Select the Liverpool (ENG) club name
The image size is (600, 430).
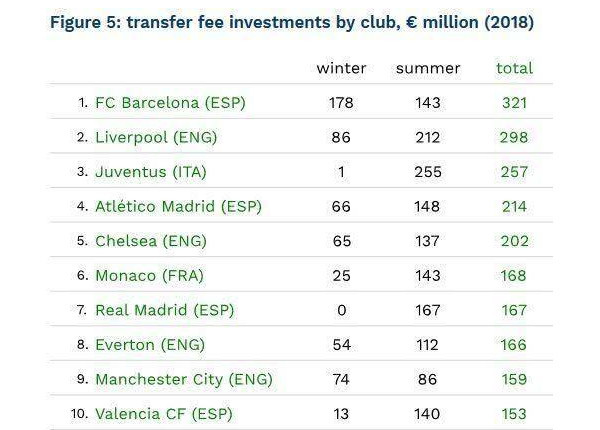click(x=156, y=137)
